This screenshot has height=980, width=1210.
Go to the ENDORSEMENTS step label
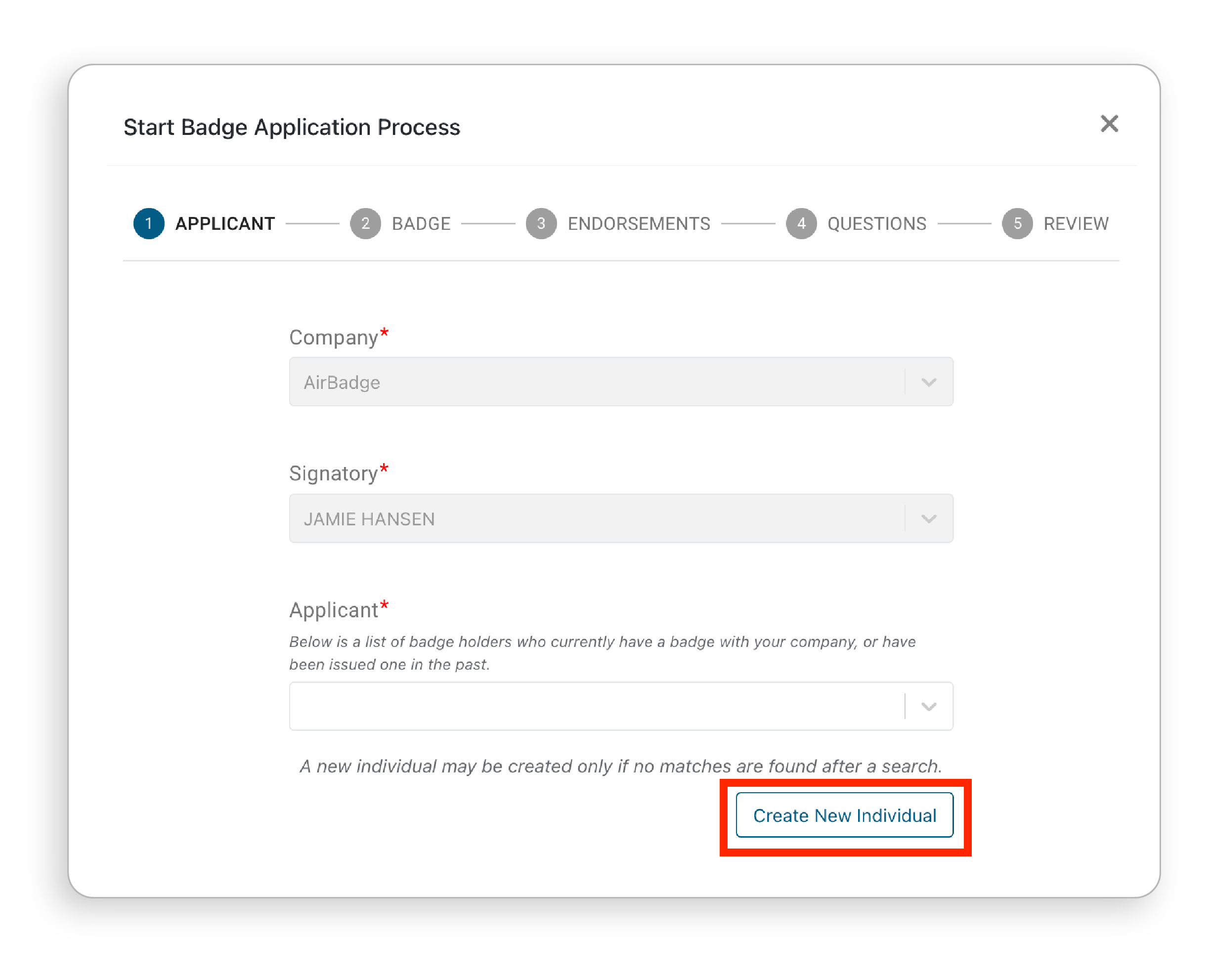[638, 223]
